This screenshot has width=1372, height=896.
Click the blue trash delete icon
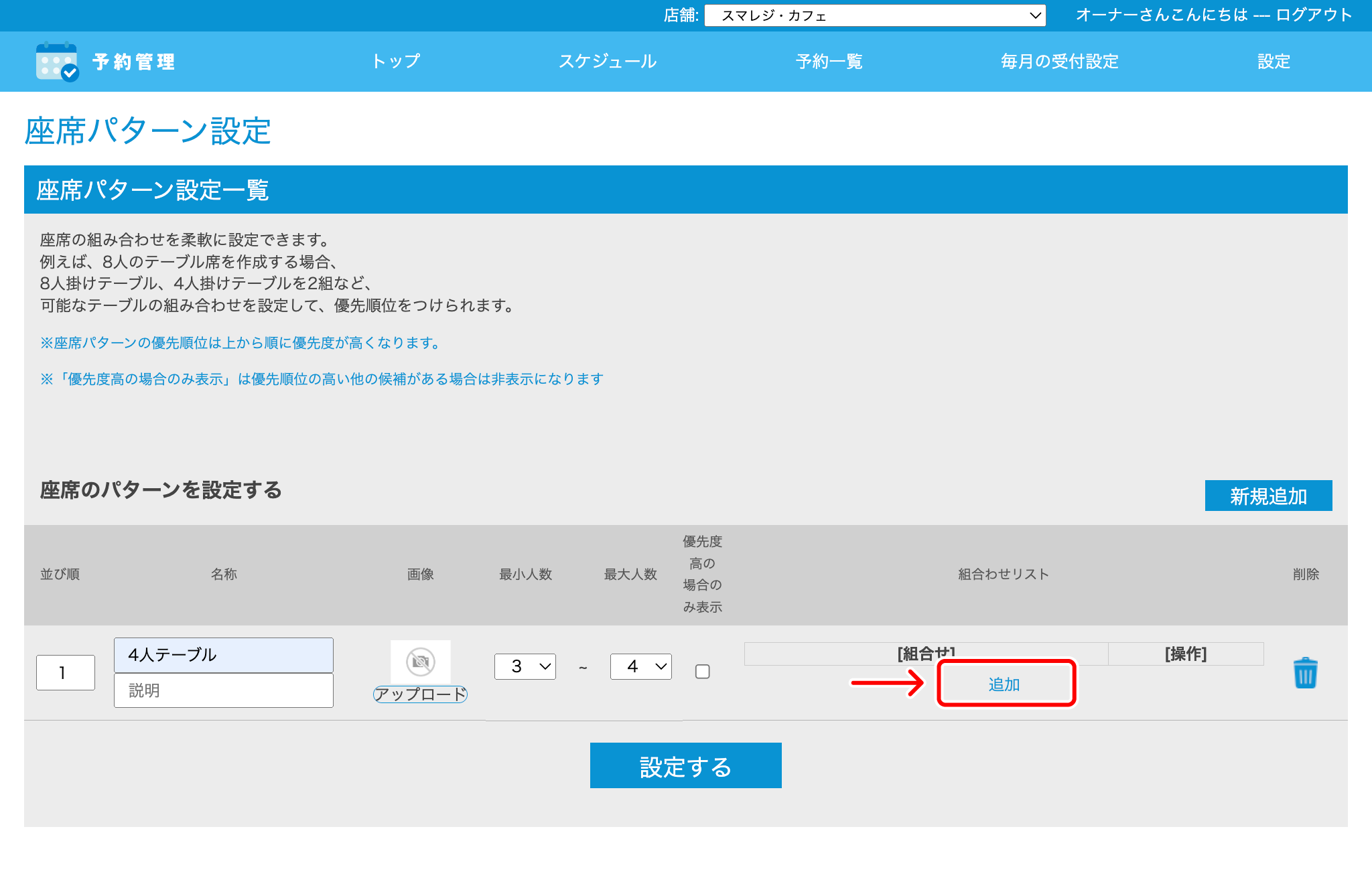(1305, 673)
